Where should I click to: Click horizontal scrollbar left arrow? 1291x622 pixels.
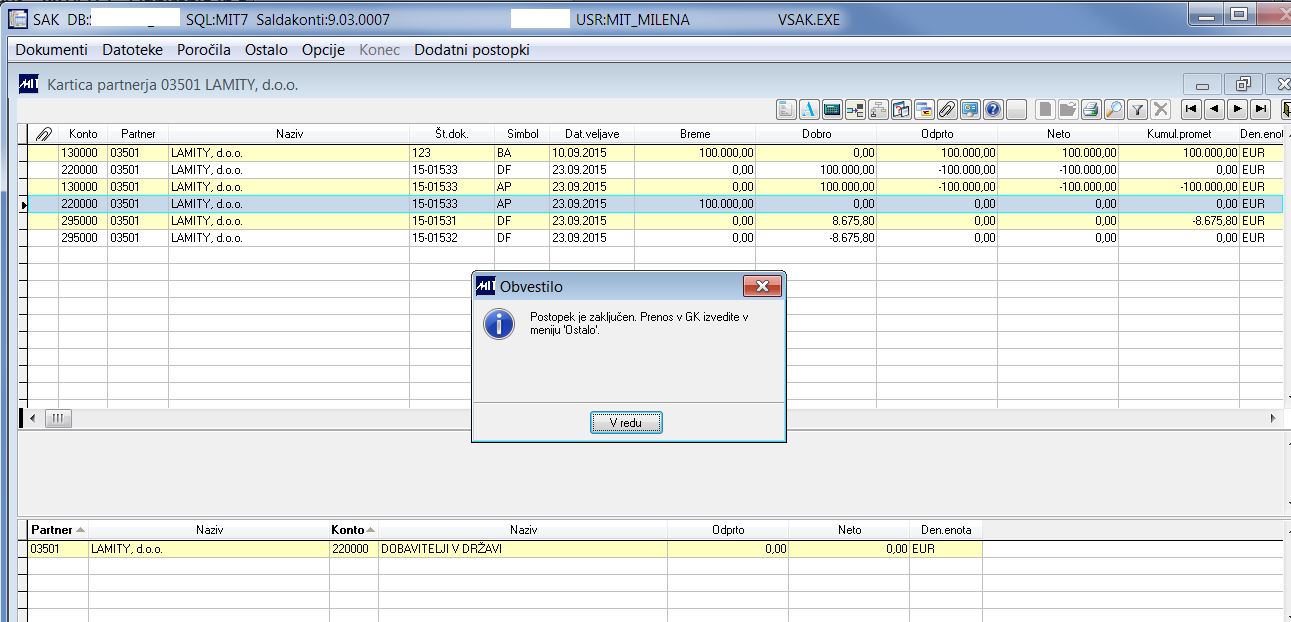(x=32, y=418)
